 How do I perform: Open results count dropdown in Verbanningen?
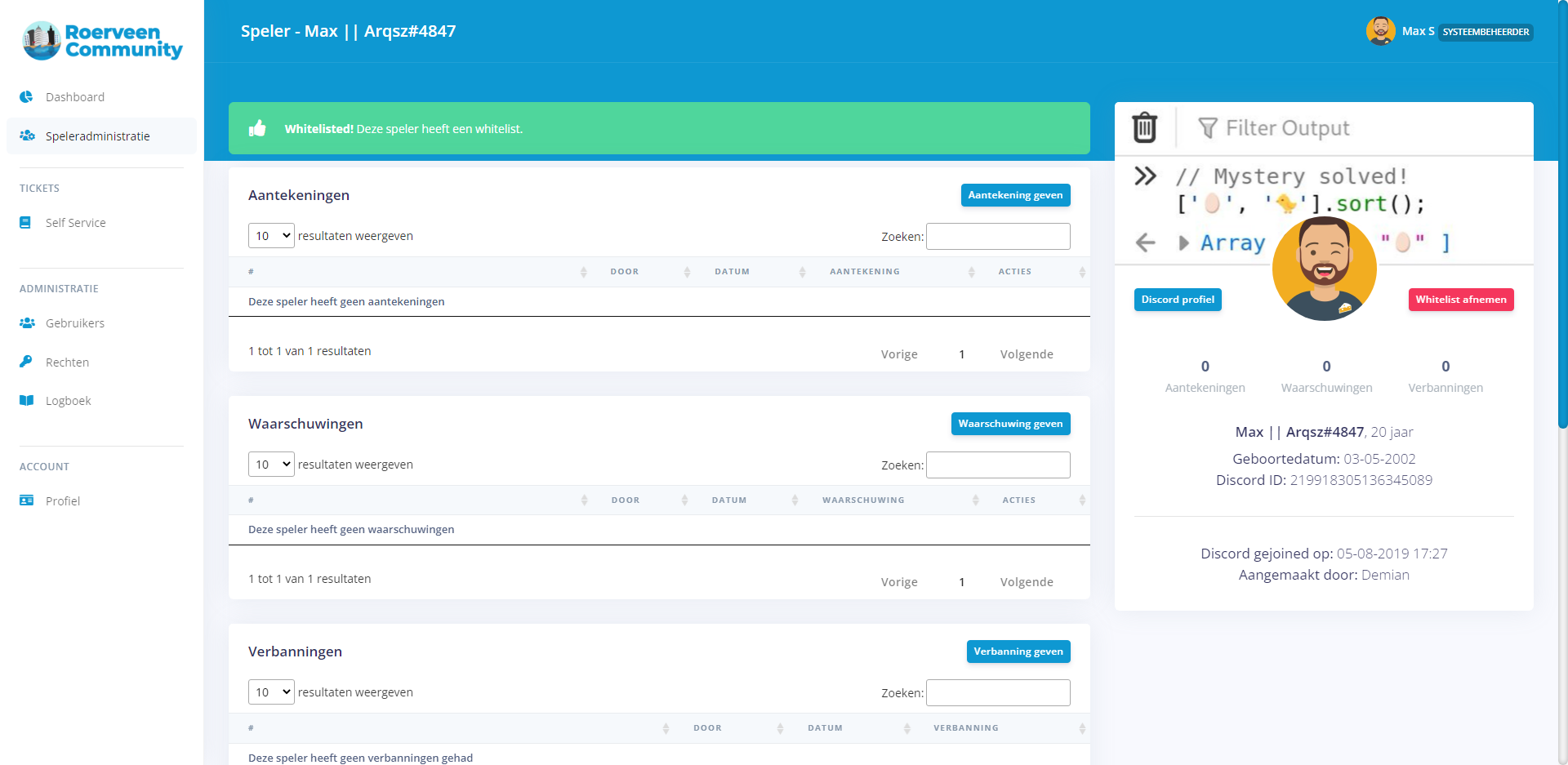(270, 692)
